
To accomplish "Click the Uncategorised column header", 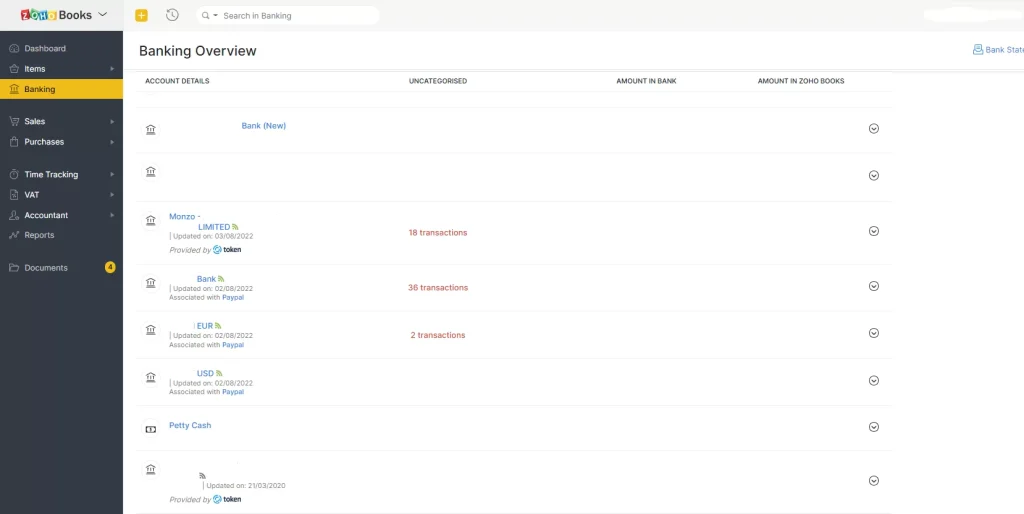I will pos(438,81).
